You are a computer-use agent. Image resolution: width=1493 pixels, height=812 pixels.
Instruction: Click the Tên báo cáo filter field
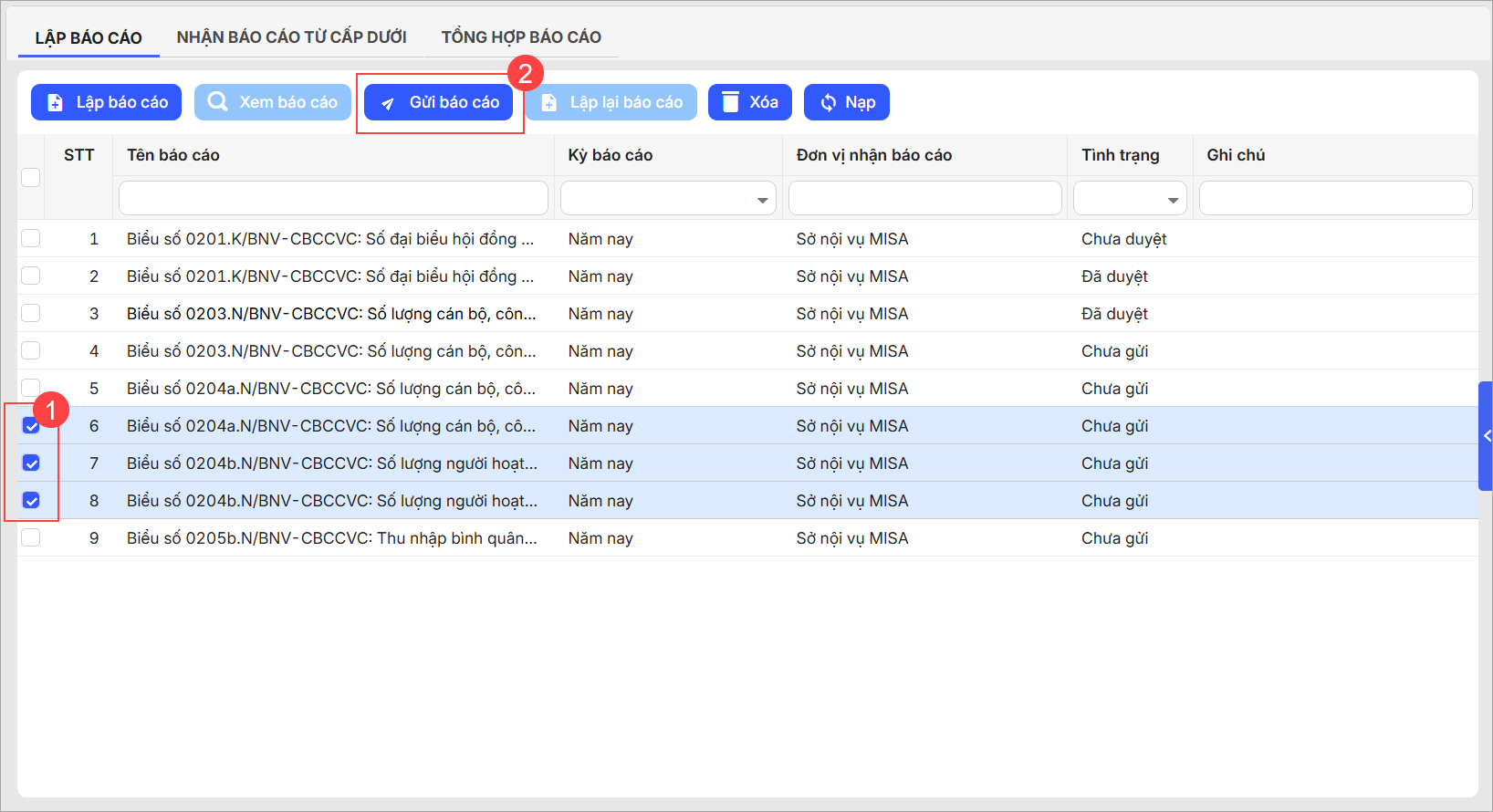[x=333, y=198]
